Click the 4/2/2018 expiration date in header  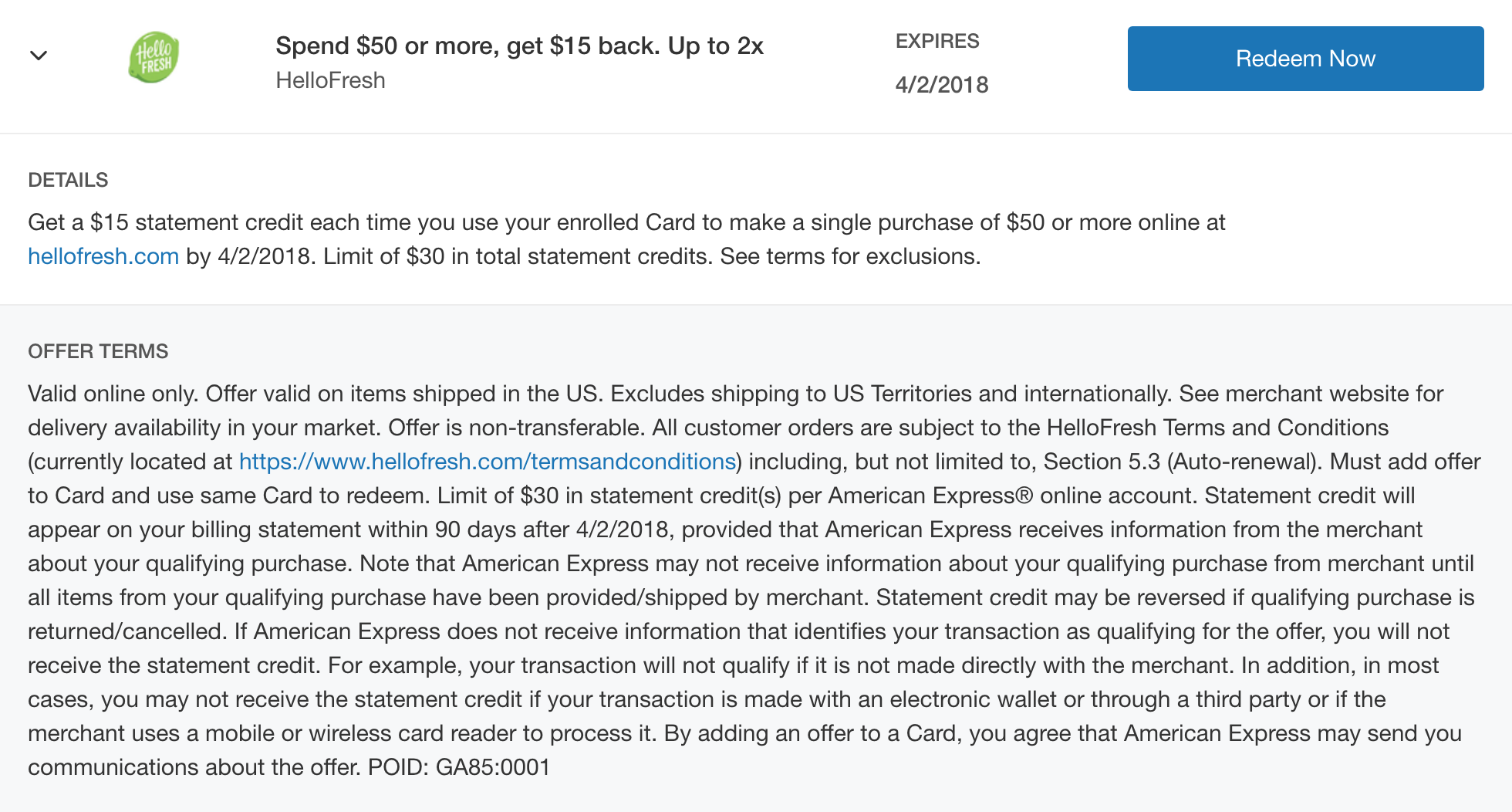pos(942,85)
